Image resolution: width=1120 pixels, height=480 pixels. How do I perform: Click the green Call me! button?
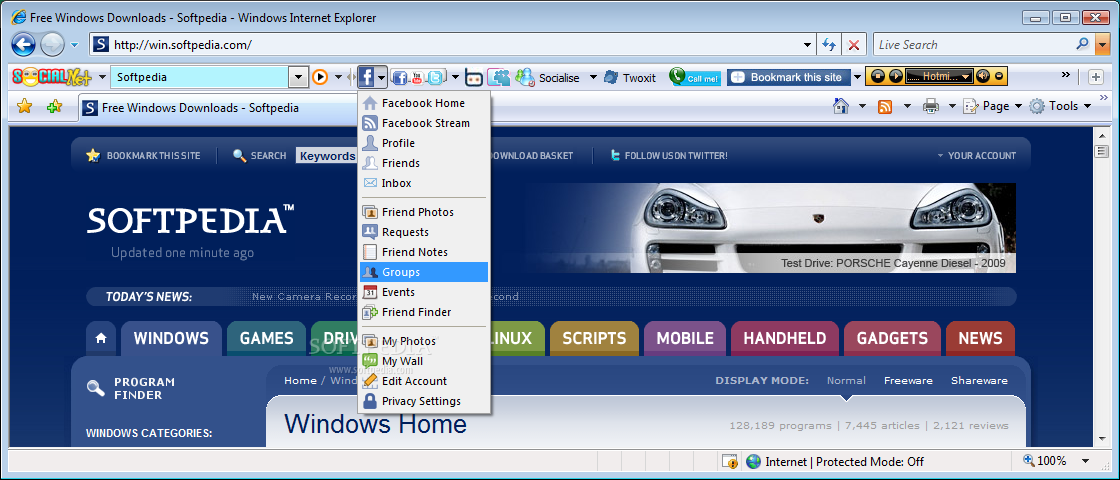[695, 77]
